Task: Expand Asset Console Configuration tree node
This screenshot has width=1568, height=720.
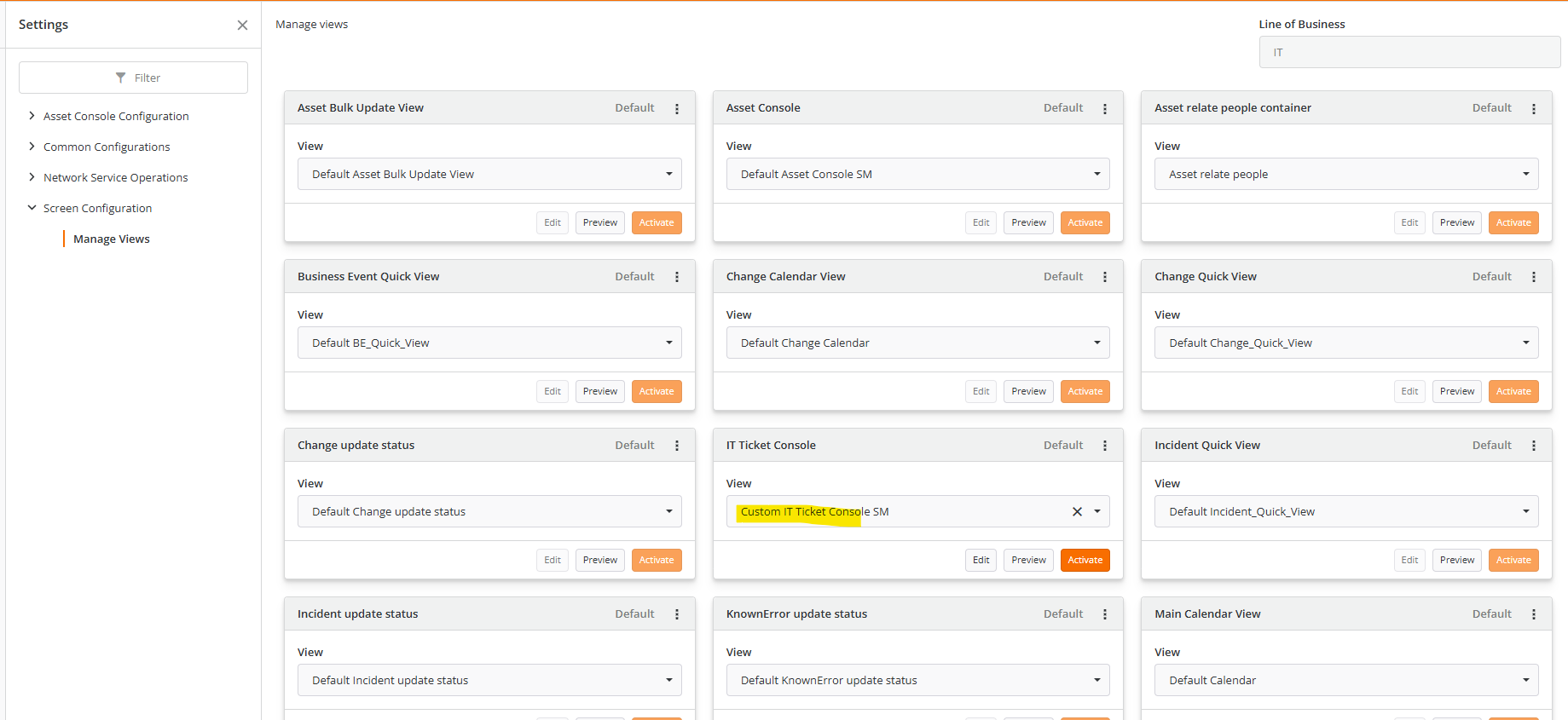Action: 32,116
